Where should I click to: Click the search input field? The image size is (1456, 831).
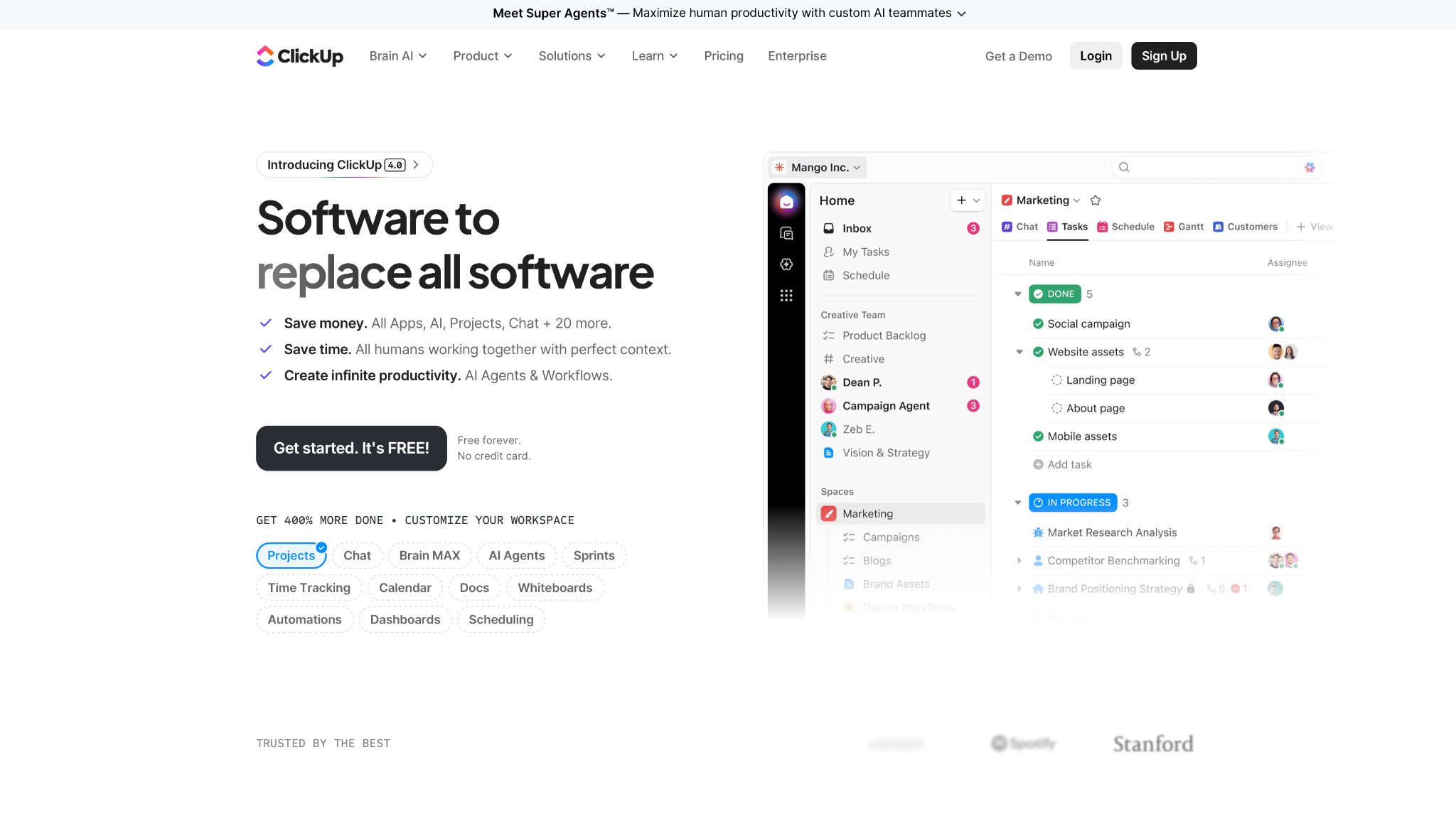click(1216, 167)
